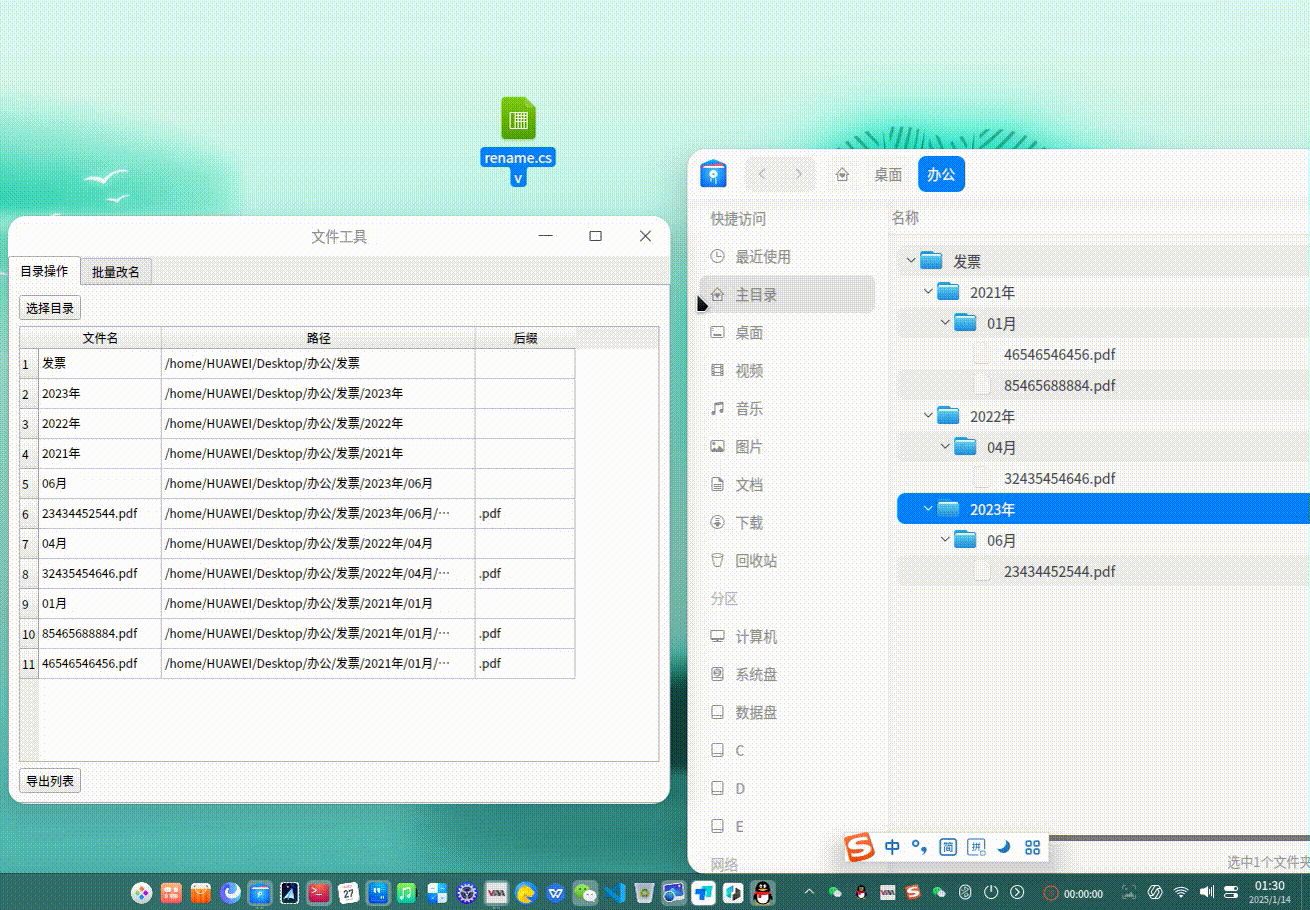Viewport: 1310px width, 910px height.
Task: Open the music app in the dock
Action: pos(406,892)
